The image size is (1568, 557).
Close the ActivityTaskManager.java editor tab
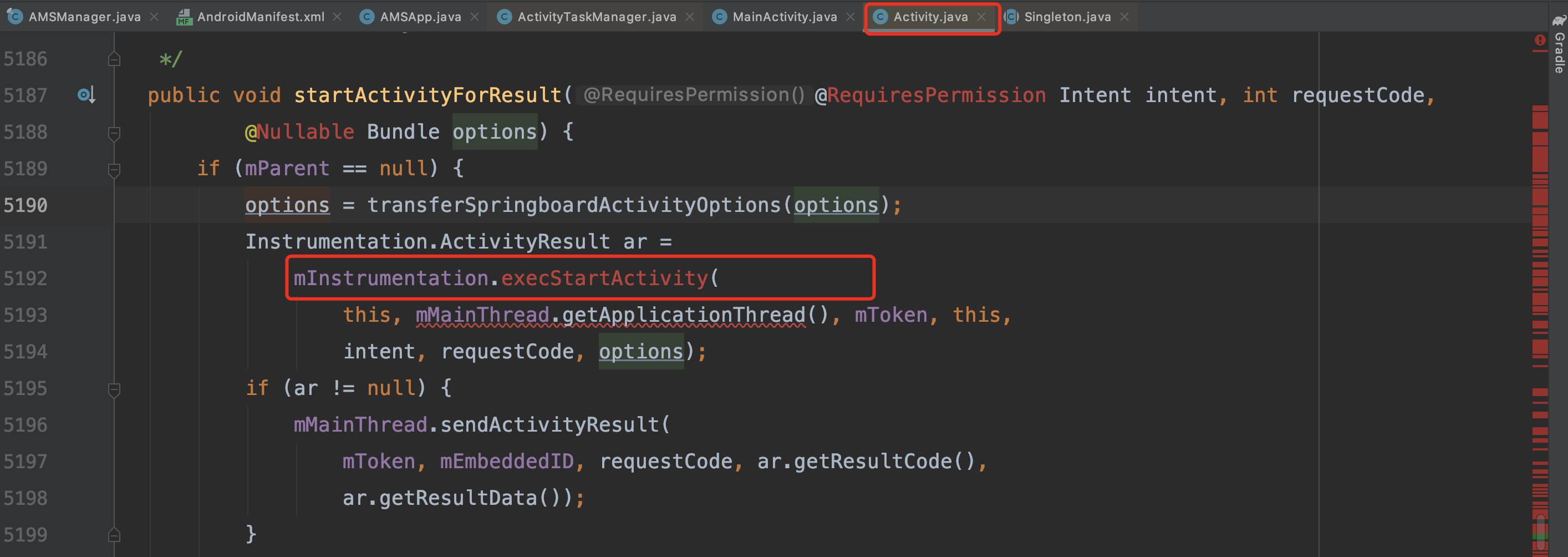tap(690, 17)
